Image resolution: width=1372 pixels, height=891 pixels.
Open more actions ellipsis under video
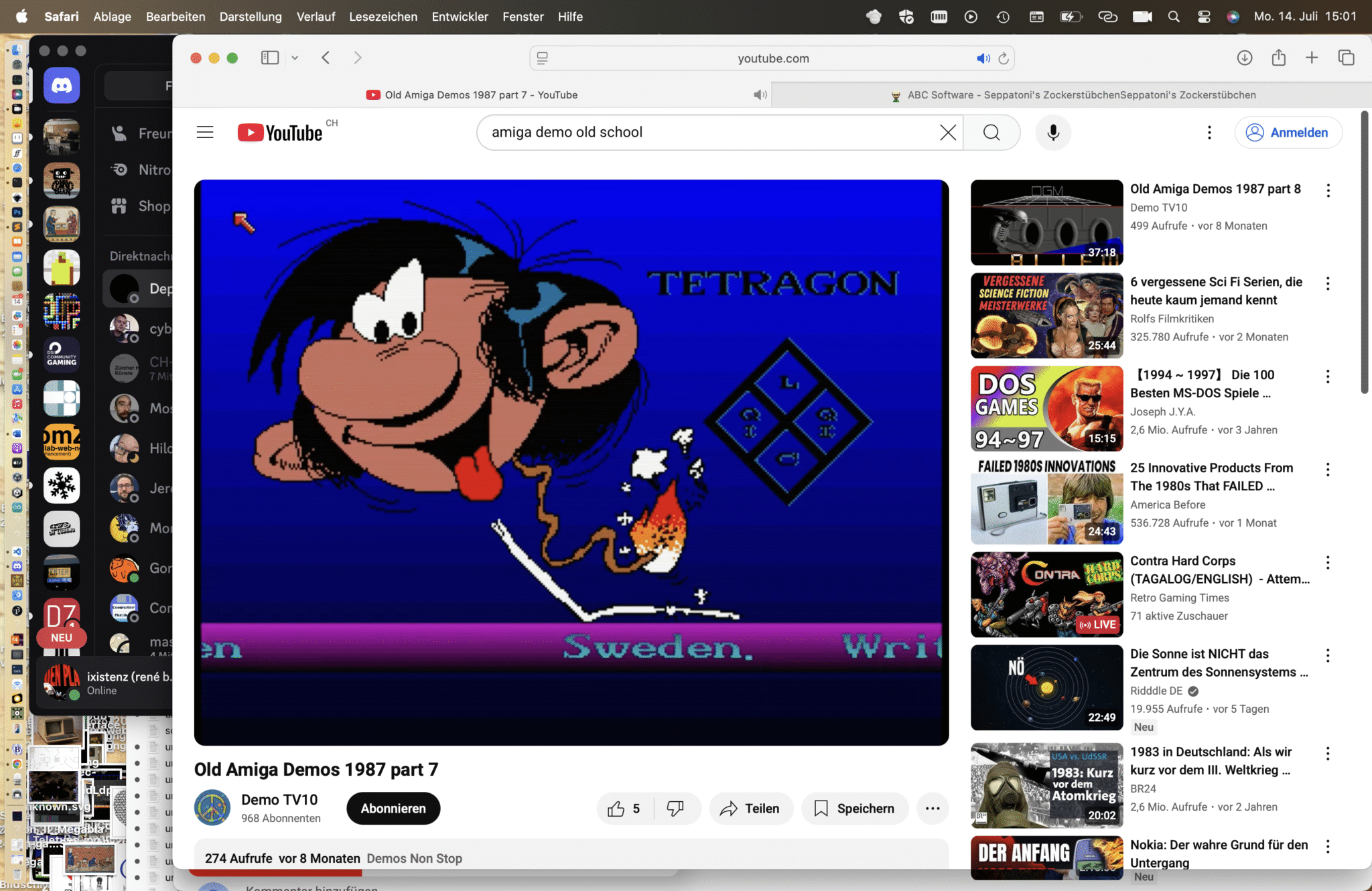pos(933,809)
